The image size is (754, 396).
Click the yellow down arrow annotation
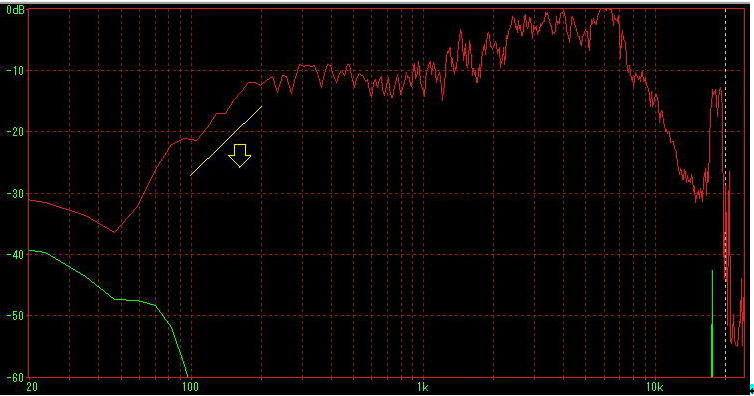(x=239, y=155)
